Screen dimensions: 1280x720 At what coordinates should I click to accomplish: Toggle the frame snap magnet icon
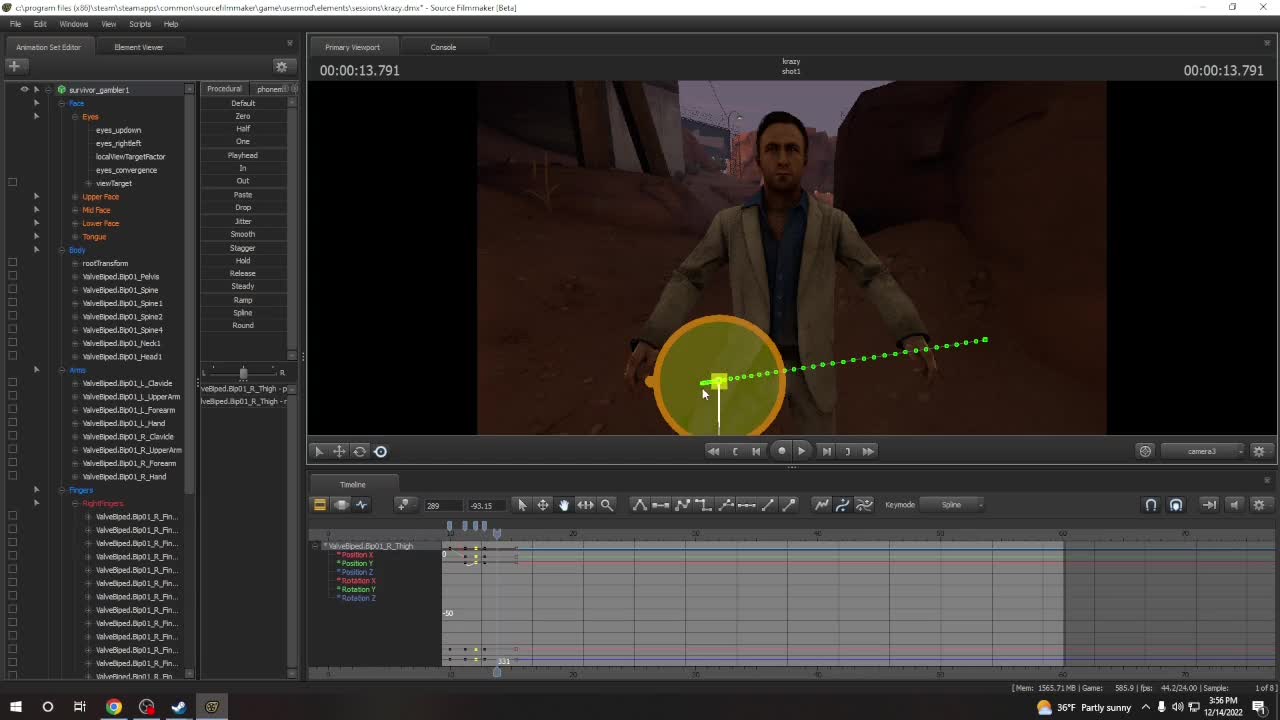point(1176,505)
